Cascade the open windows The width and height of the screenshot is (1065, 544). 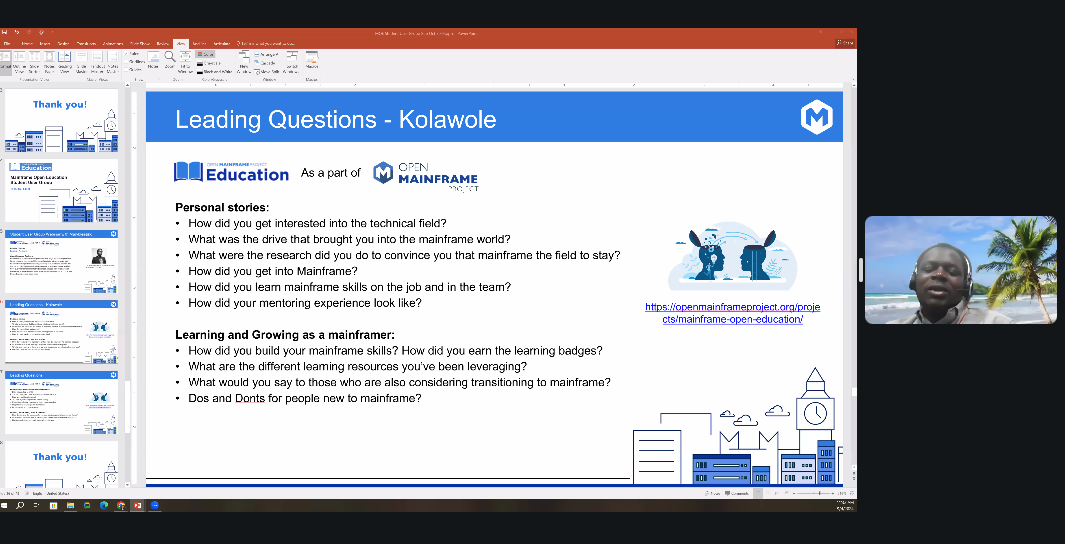click(x=266, y=63)
